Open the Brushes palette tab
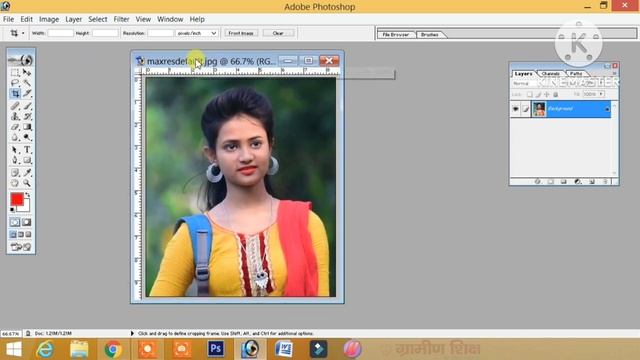Screen dimensions: 640x360 (430, 35)
